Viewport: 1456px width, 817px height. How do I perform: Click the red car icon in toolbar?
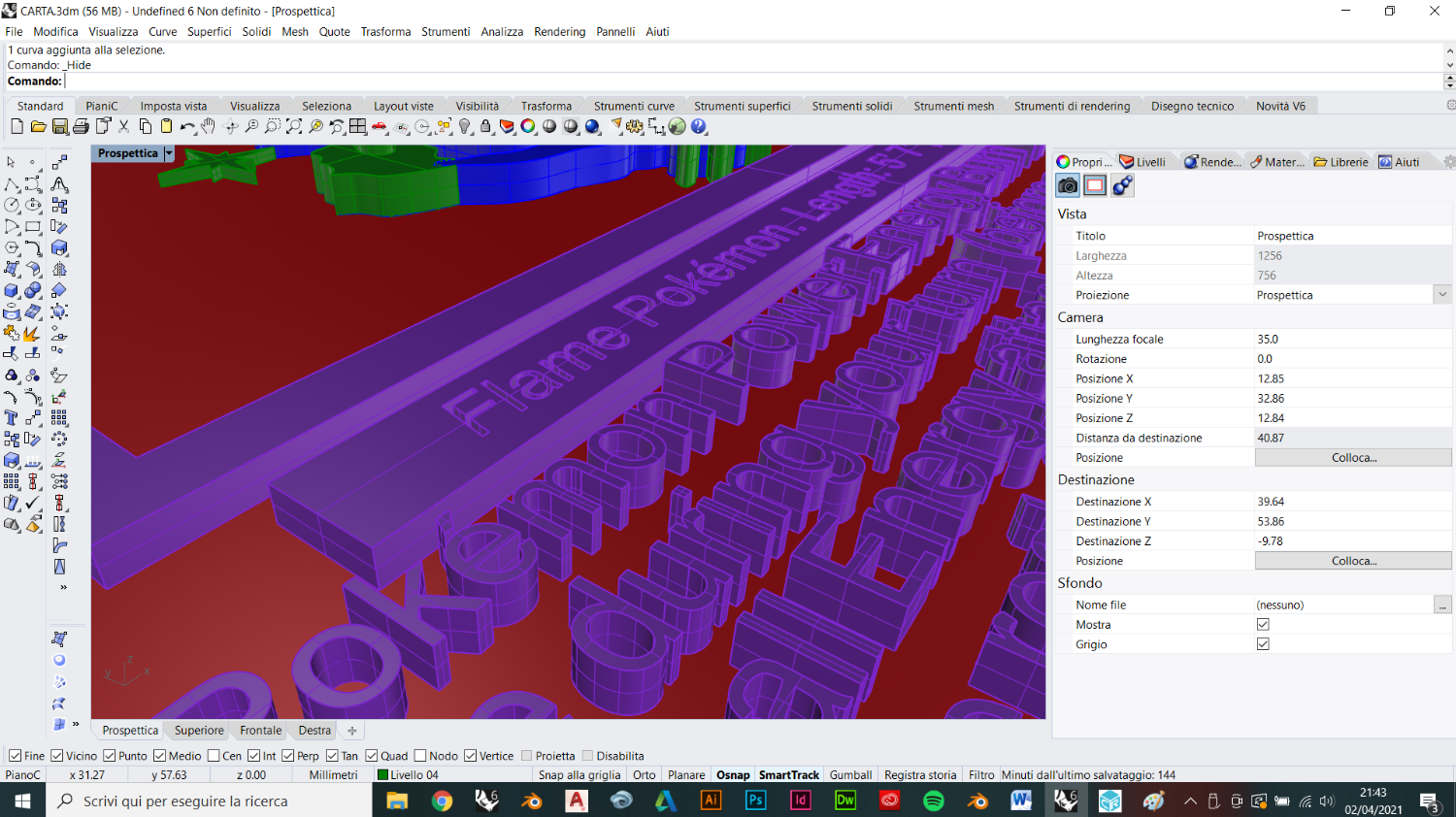coord(380,126)
